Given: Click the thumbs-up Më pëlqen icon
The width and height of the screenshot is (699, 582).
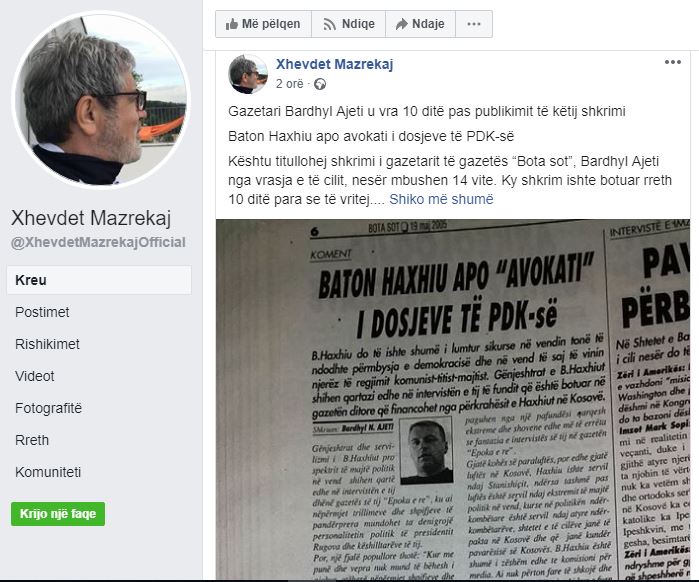Looking at the screenshot, I should 231,24.
